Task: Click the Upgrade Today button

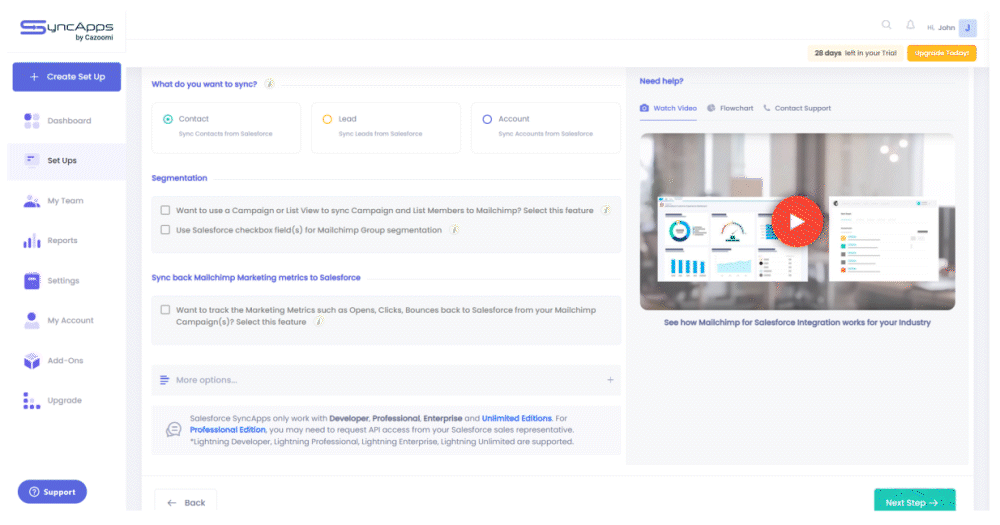Action: 941,53
